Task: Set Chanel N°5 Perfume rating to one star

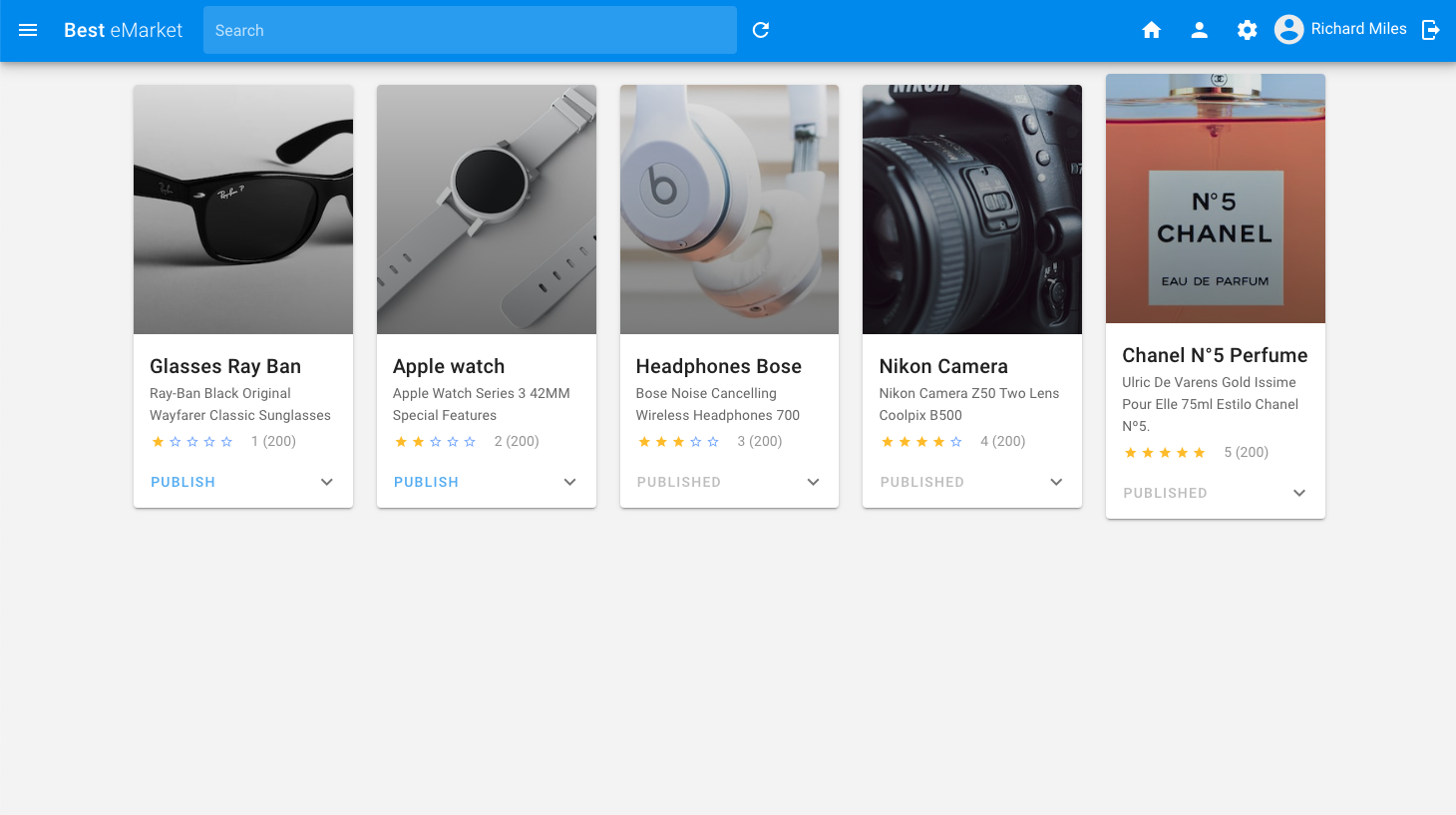Action: [x=1131, y=452]
